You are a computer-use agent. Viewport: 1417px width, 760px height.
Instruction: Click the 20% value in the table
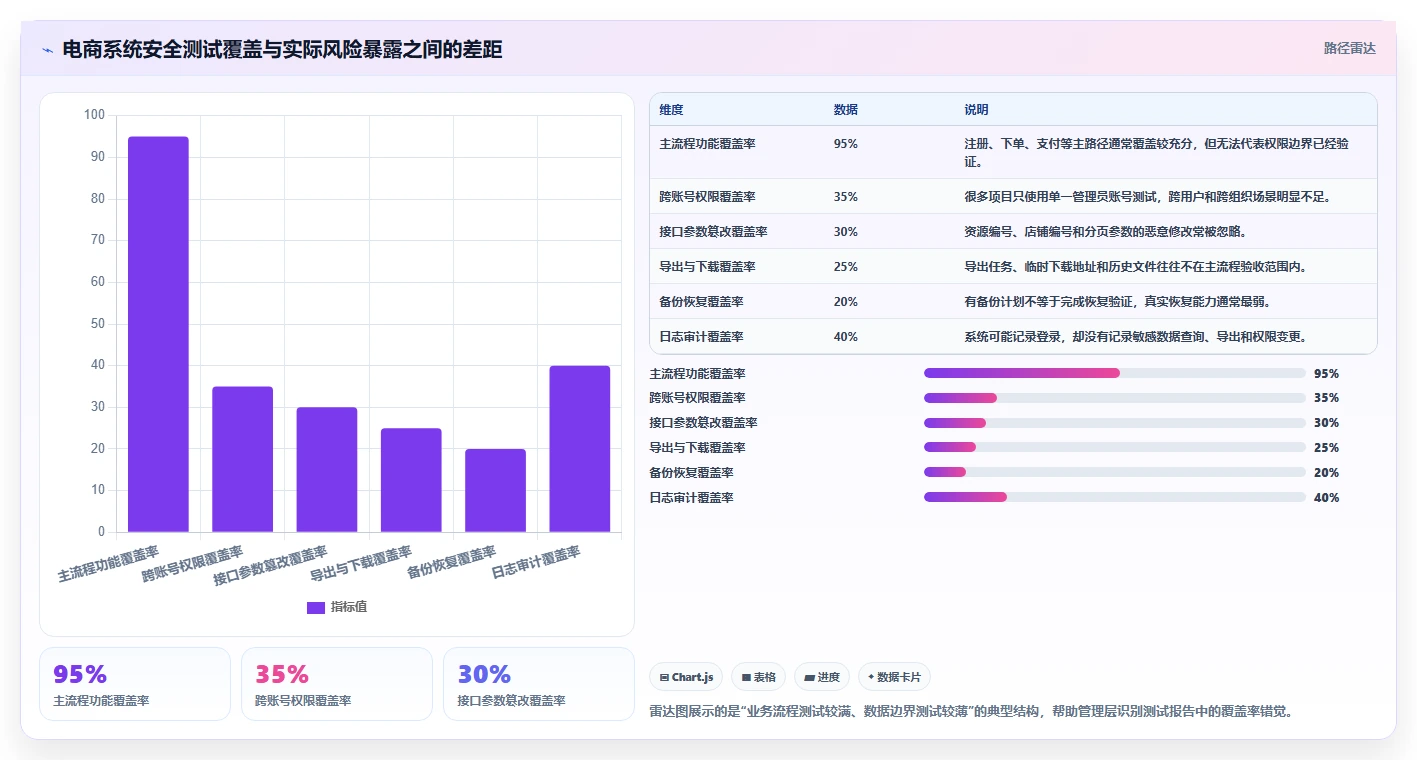coord(845,302)
